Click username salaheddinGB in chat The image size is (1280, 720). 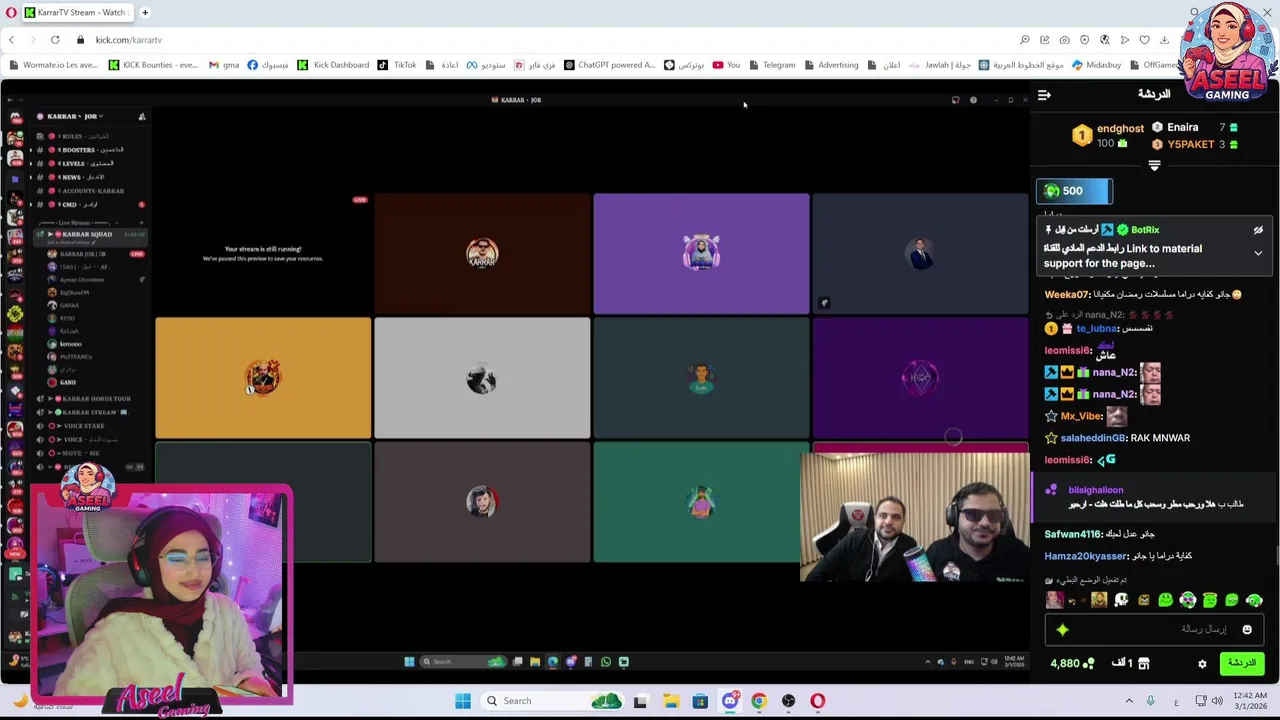click(1092, 438)
